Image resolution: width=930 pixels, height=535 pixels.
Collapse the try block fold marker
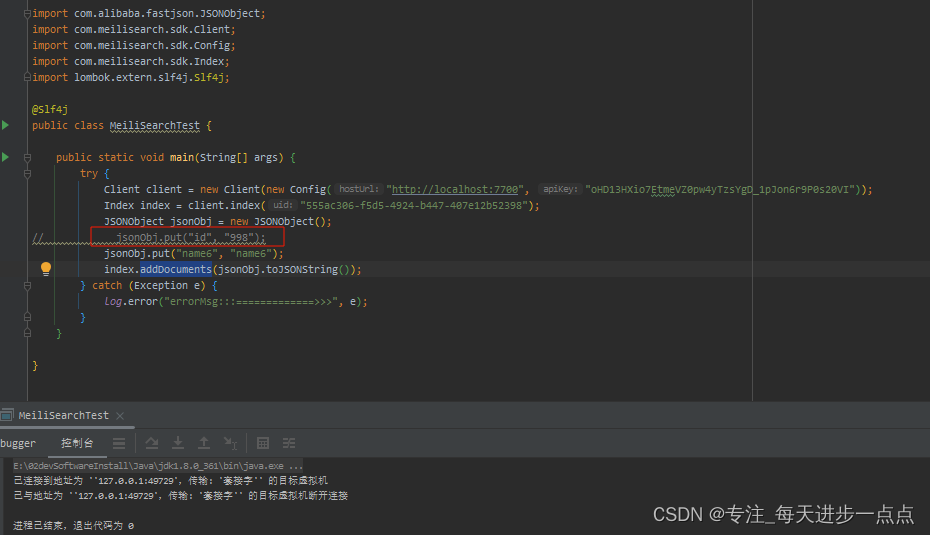(x=27, y=173)
